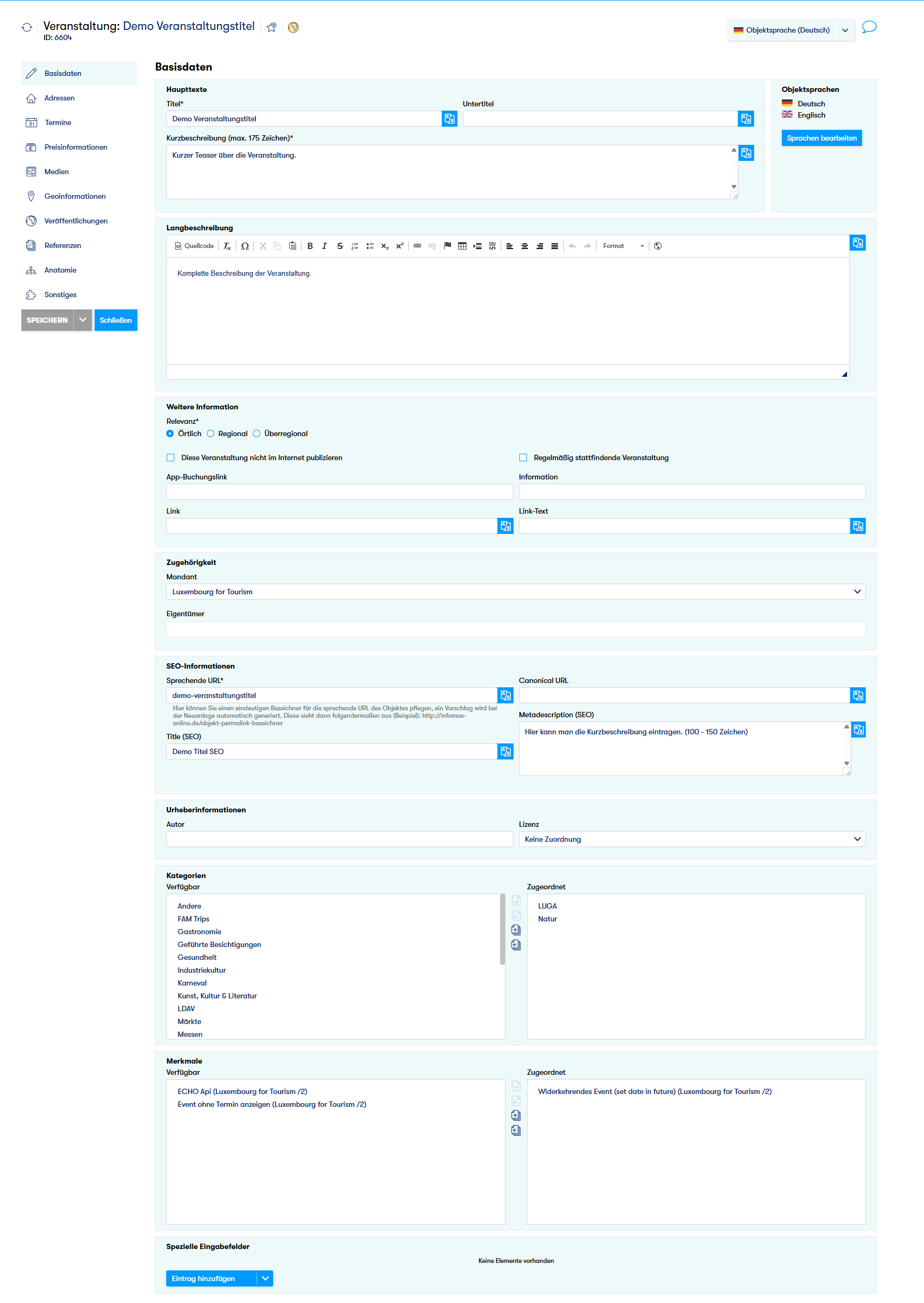
Task: Check 'nicht im Internet publizieren' checkbox
Action: 170,457
